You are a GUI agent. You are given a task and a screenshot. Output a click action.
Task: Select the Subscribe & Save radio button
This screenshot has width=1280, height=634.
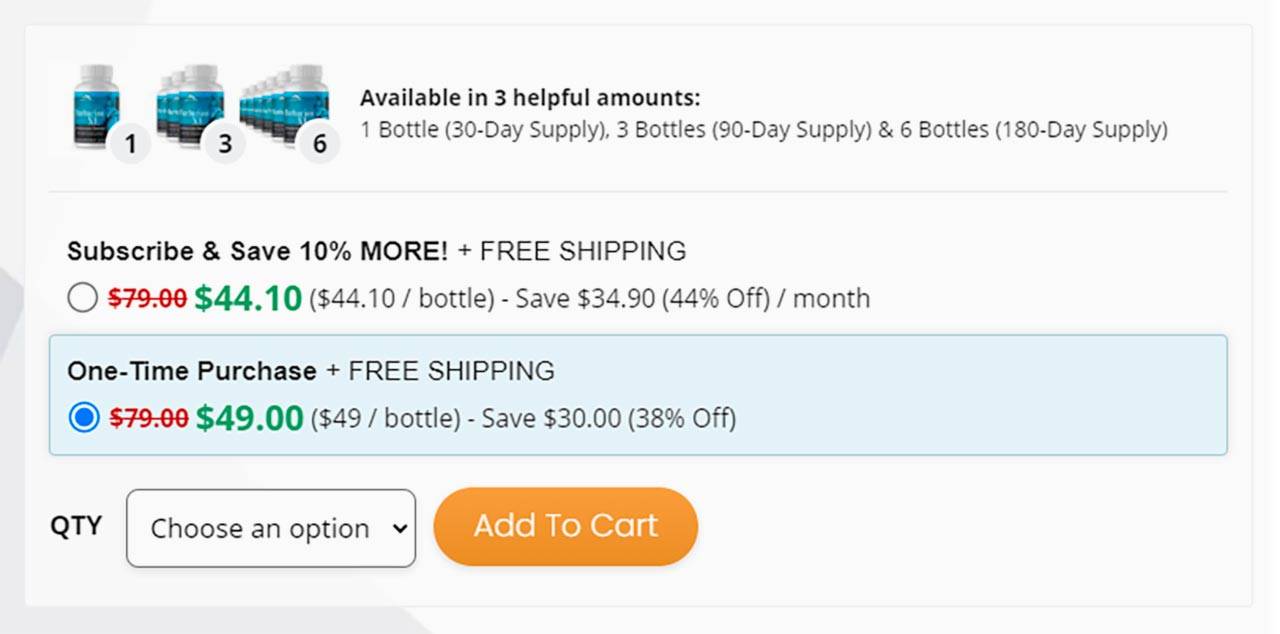point(83,298)
